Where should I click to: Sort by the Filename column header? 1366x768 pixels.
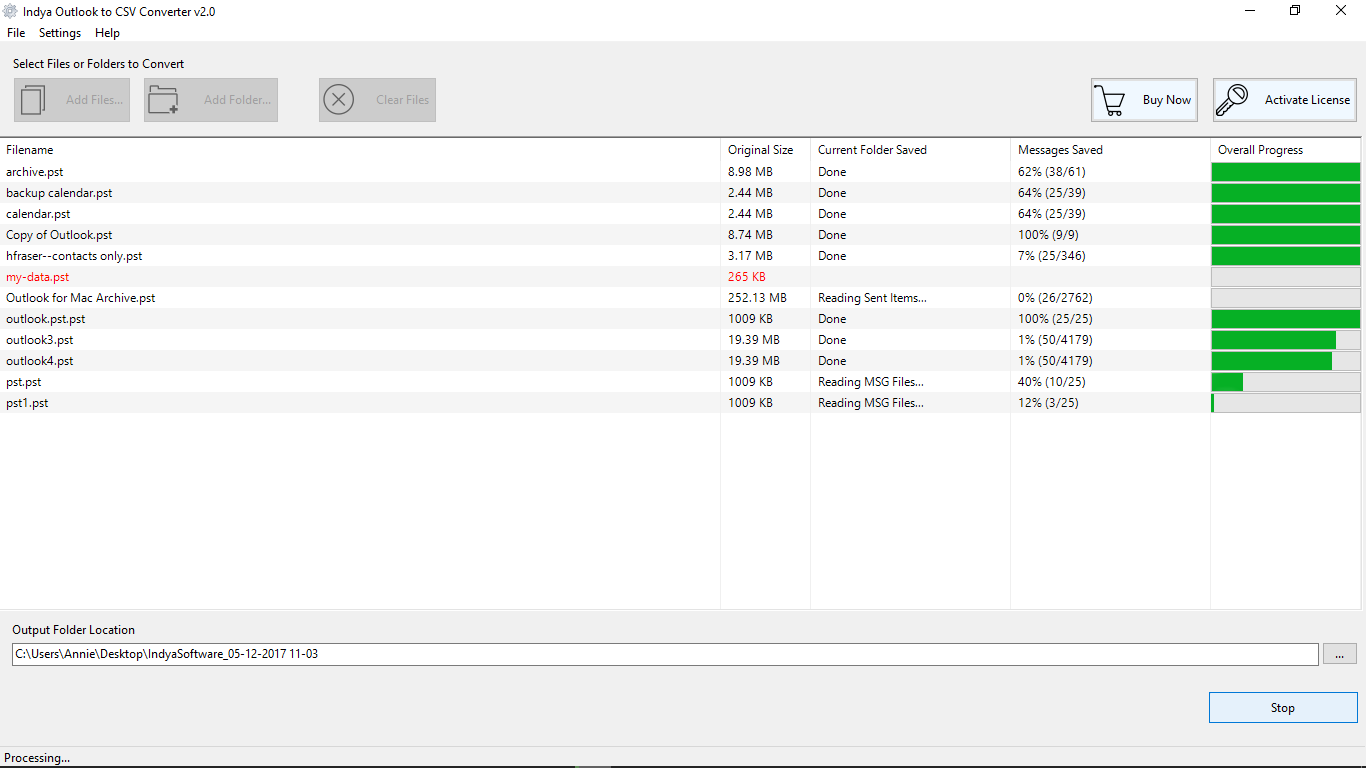(360, 150)
